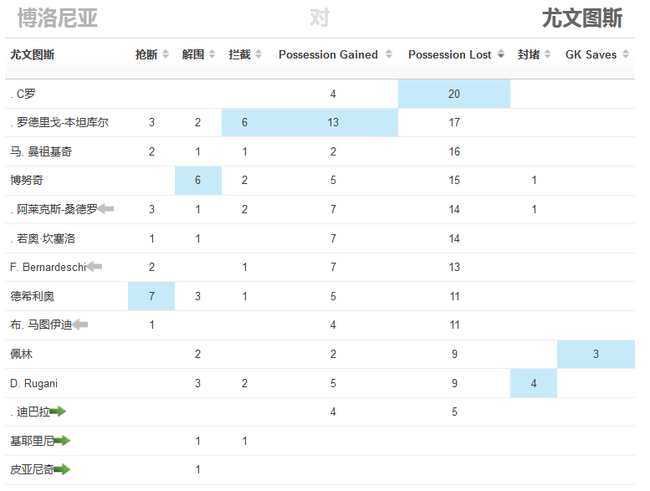Click the Possession Gained header label
This screenshot has width=650, height=491.
328,54
